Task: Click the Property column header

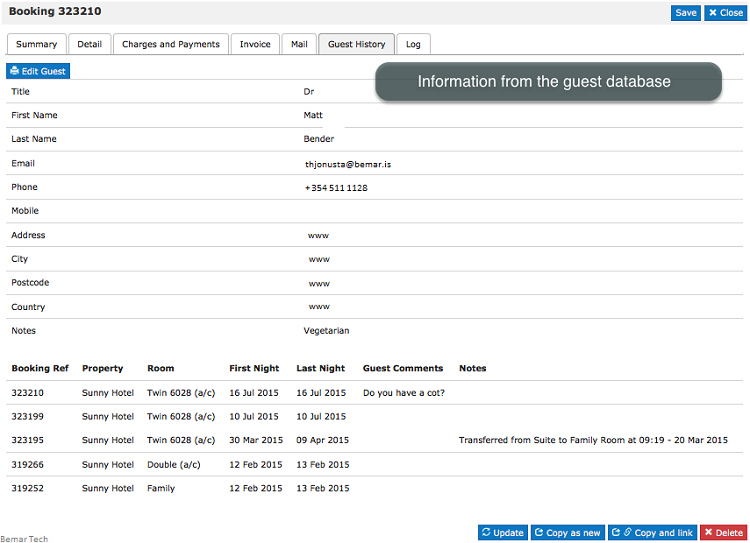Action: tap(102, 368)
